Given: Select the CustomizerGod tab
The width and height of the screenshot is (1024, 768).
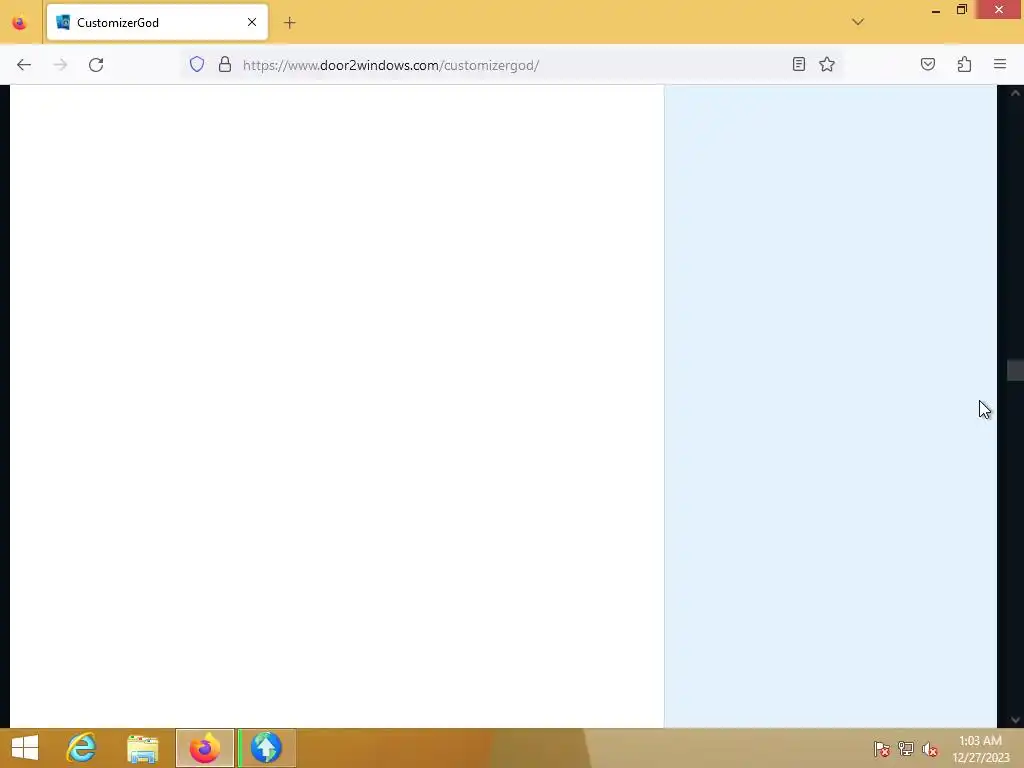Looking at the screenshot, I should [x=157, y=22].
